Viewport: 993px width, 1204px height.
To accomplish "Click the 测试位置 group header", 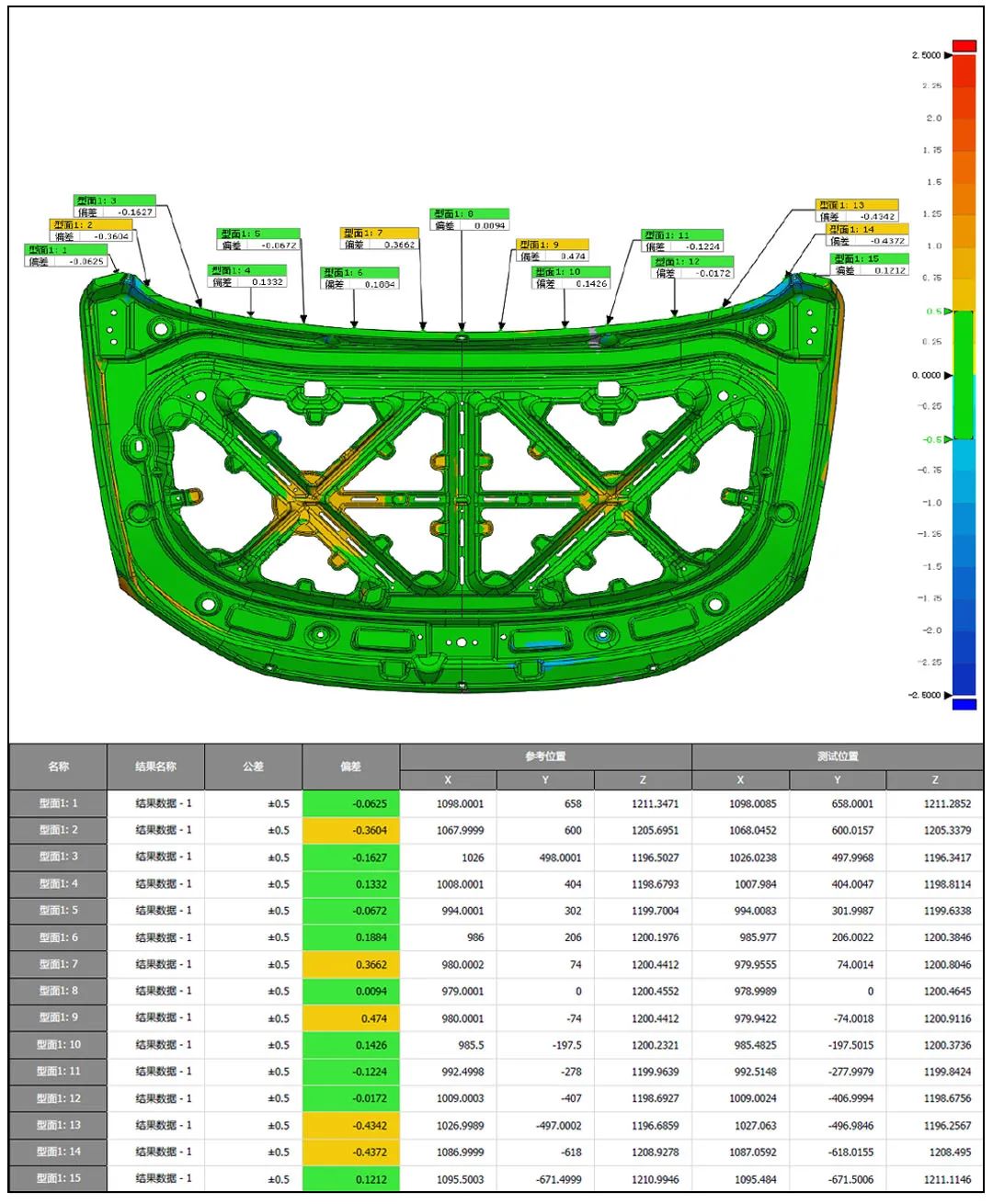I will coord(838,756).
